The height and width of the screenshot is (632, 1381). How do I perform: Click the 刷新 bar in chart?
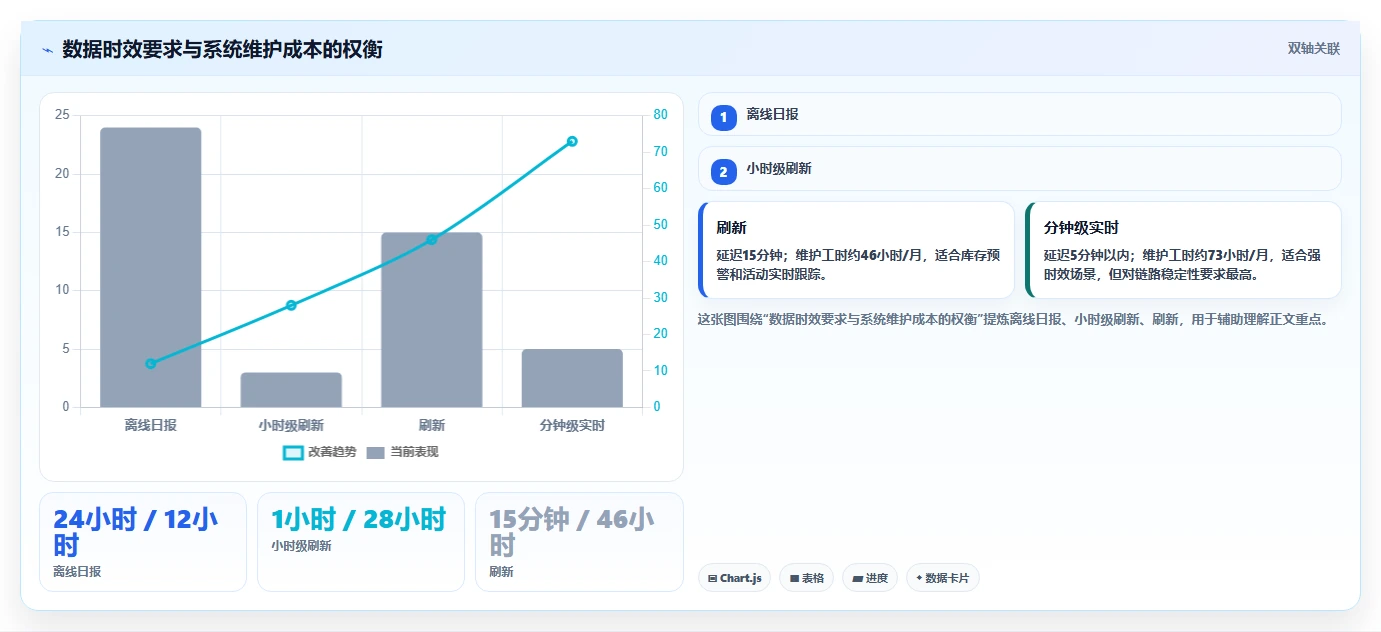coord(432,320)
